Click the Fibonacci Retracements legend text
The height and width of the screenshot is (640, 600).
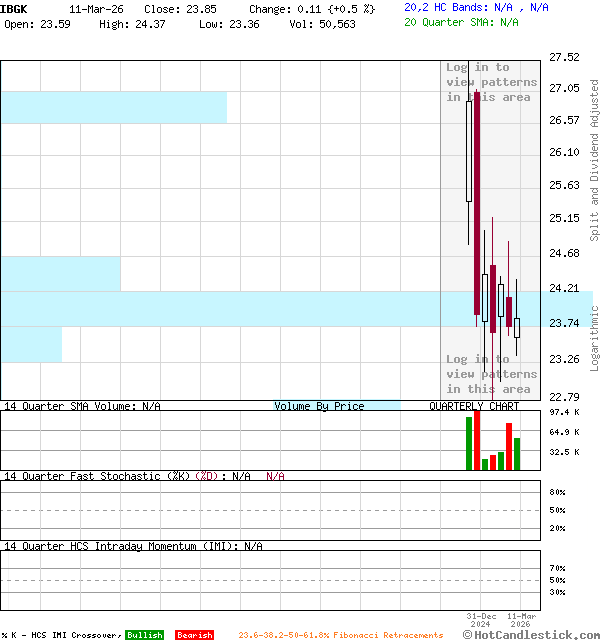pyautogui.click(x=340, y=635)
